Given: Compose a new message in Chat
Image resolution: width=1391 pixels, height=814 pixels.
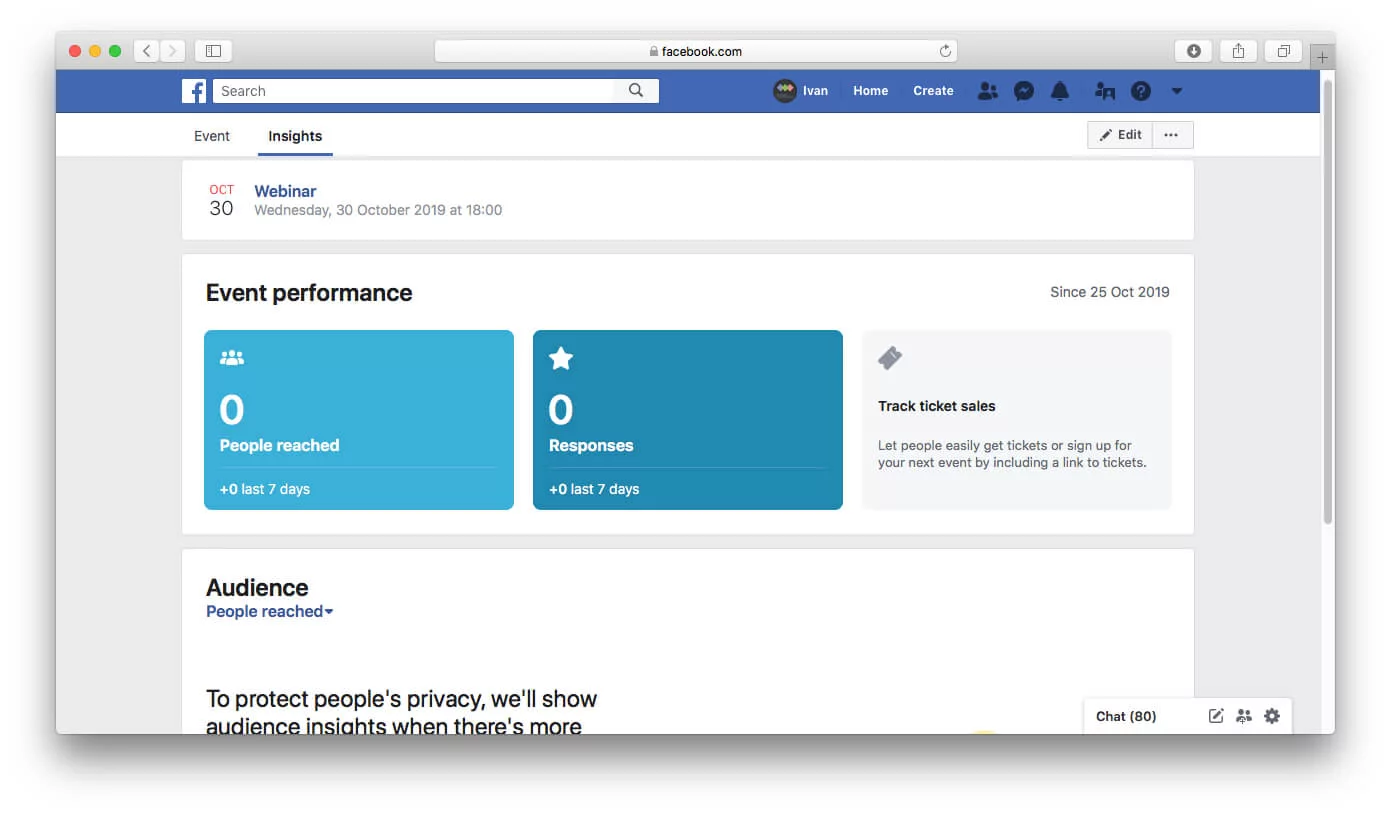Looking at the screenshot, I should (x=1216, y=716).
